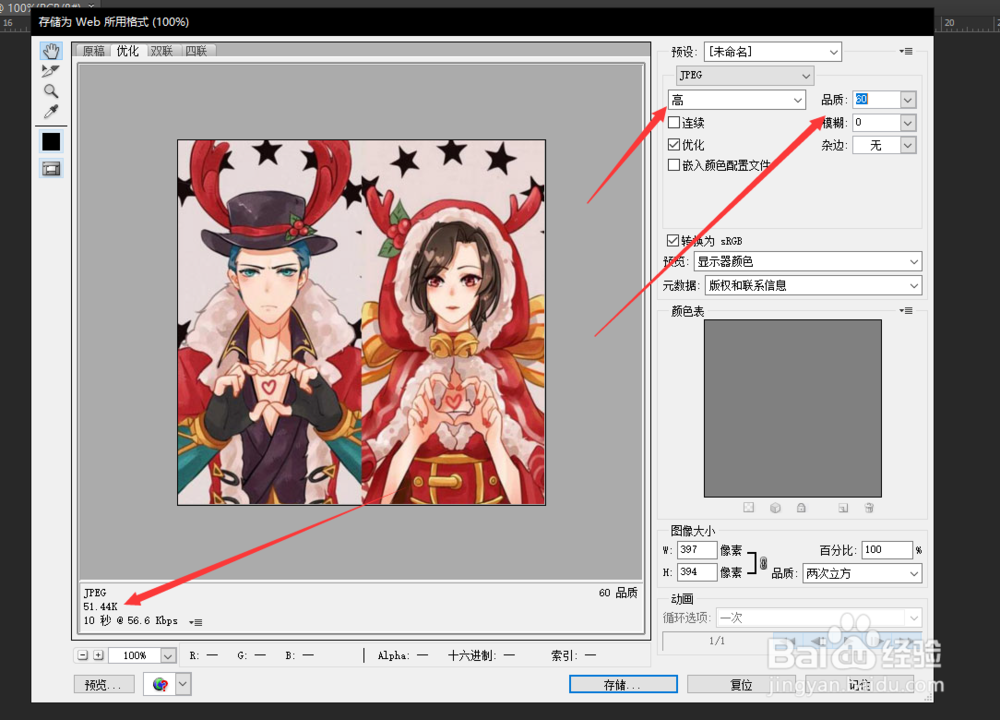The height and width of the screenshot is (720, 1000).
Task: Uncheck the 转换为 sRGB checkbox
Action: tap(673, 240)
